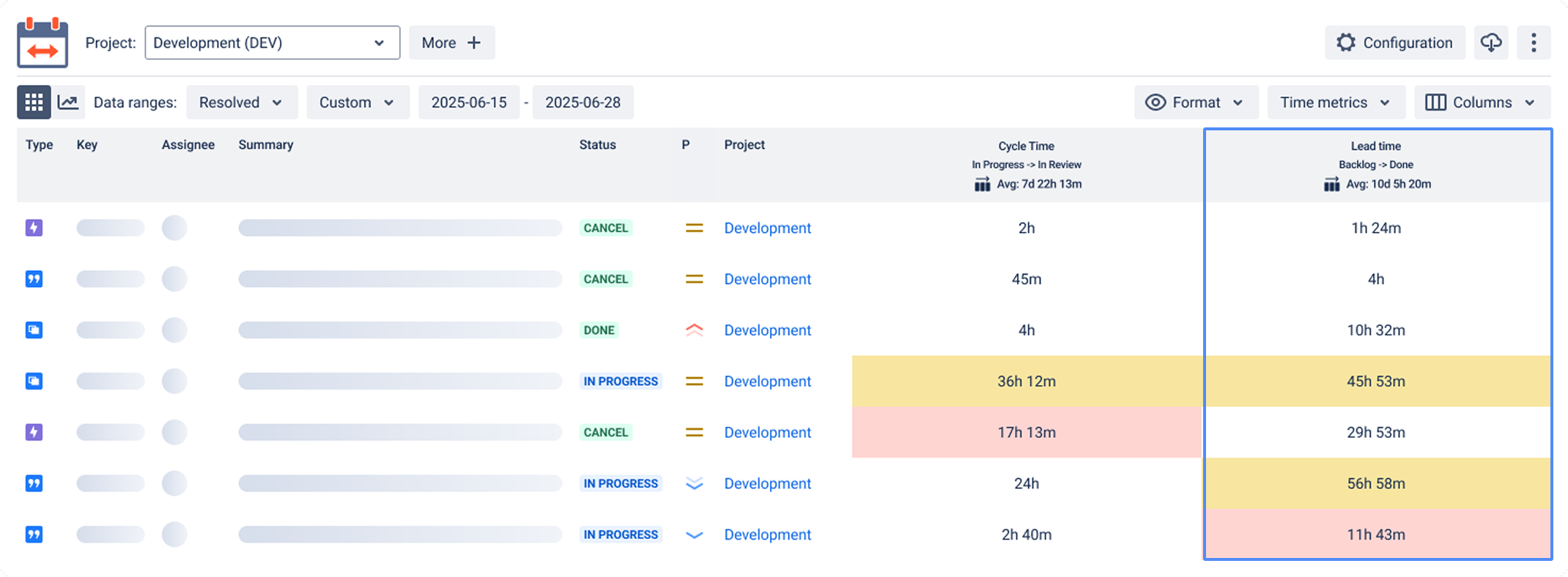Click the Lead time average chart icon
The height and width of the screenshot is (577, 1568).
coord(1331,185)
